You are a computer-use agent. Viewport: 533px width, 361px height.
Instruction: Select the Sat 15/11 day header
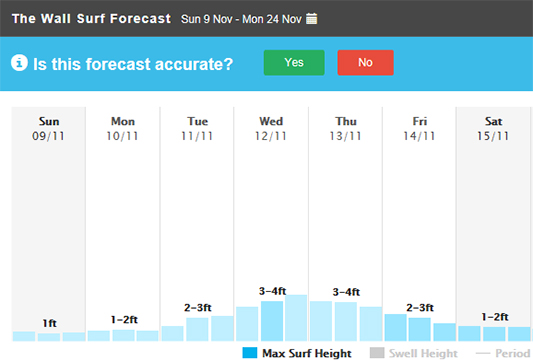click(x=493, y=128)
